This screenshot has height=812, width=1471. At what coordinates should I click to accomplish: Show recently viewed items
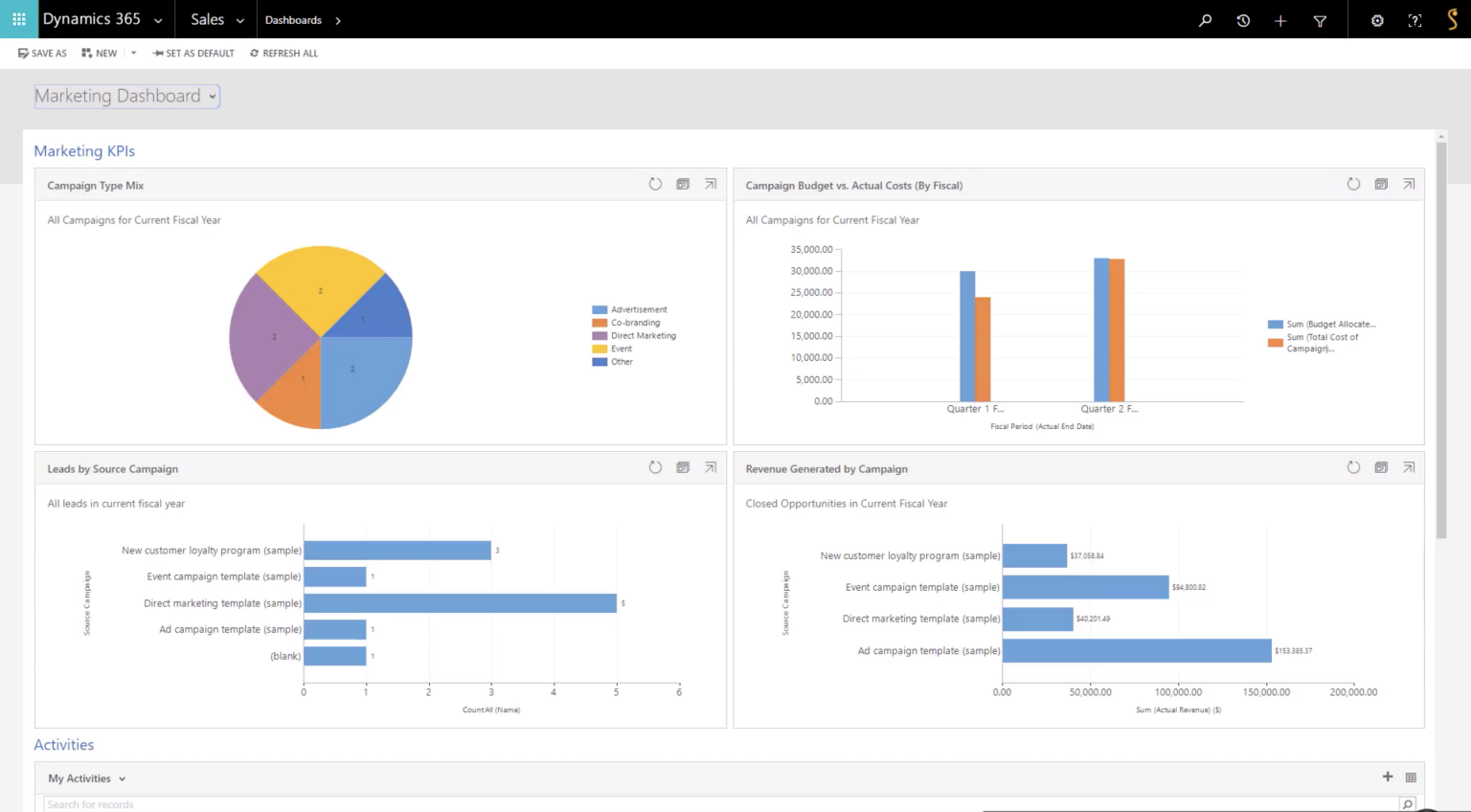[1243, 19]
